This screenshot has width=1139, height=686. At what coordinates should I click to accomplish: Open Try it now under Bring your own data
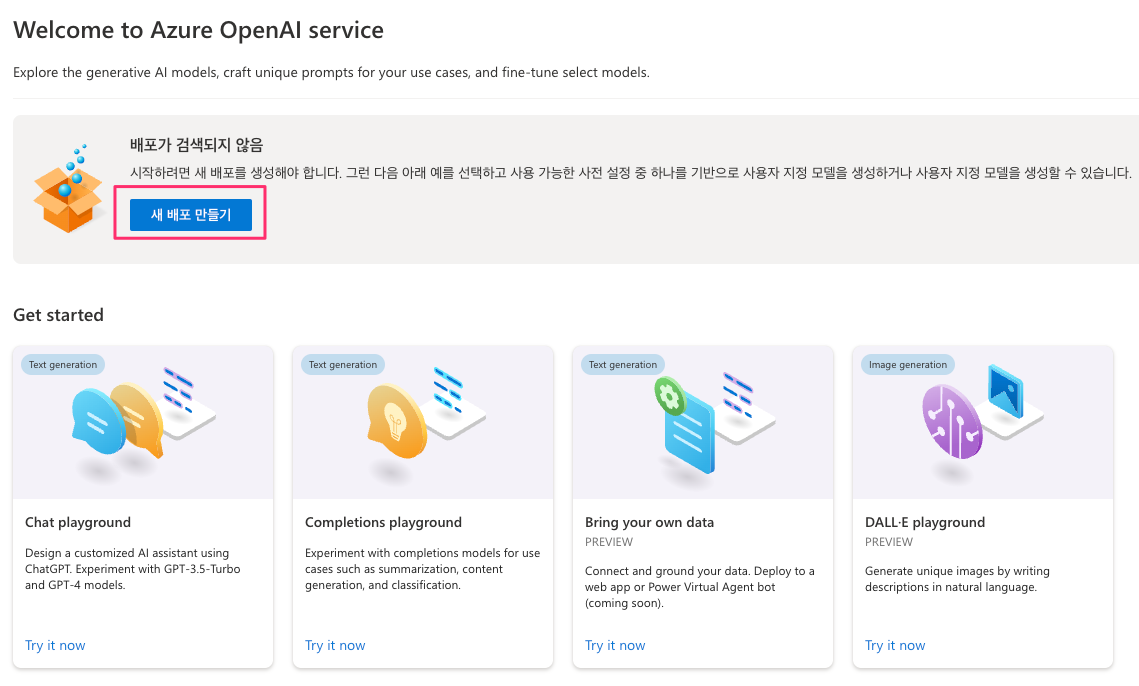tap(615, 645)
